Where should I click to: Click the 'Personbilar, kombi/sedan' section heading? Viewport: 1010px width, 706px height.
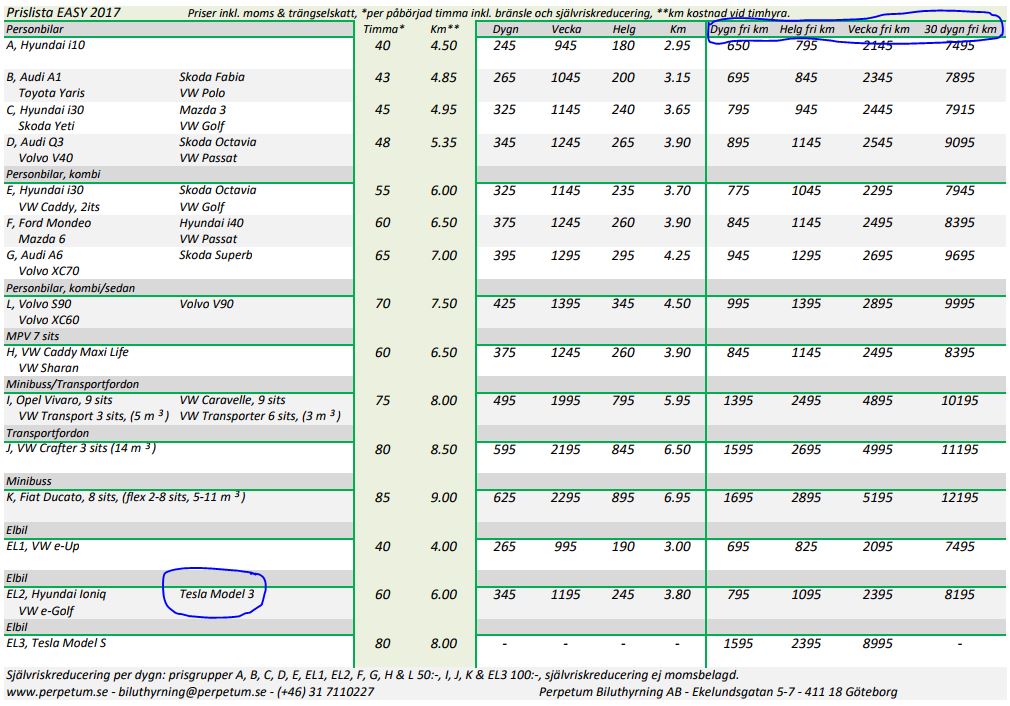70,288
